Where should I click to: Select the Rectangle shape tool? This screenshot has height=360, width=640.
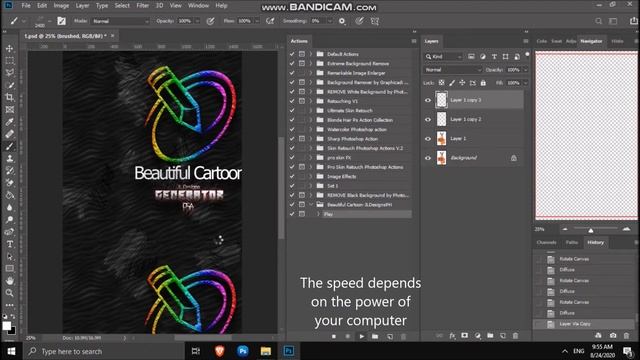click(x=9, y=269)
